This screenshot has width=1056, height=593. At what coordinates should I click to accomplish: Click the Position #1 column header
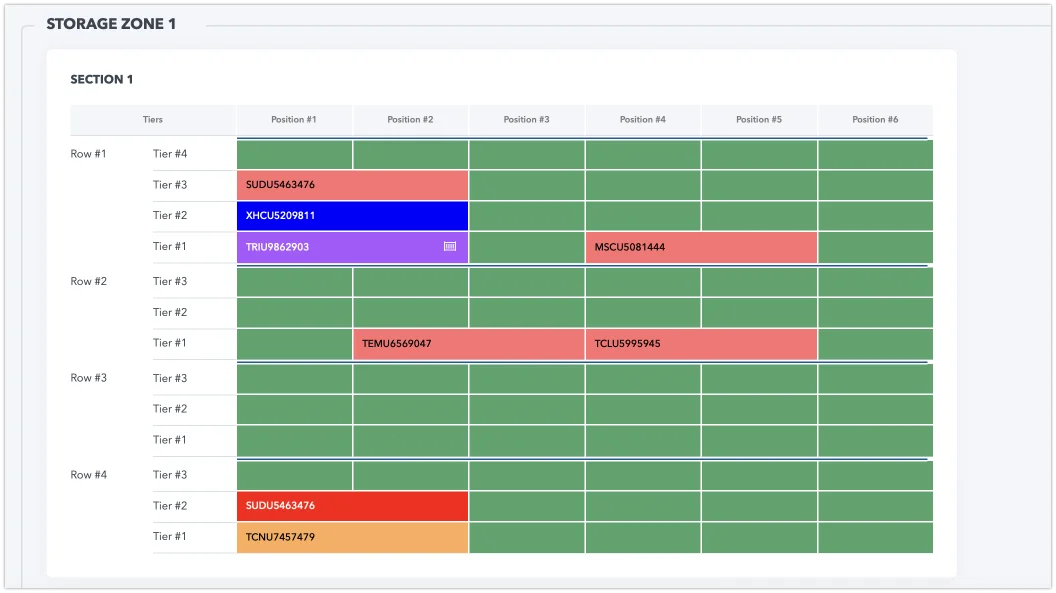click(294, 120)
